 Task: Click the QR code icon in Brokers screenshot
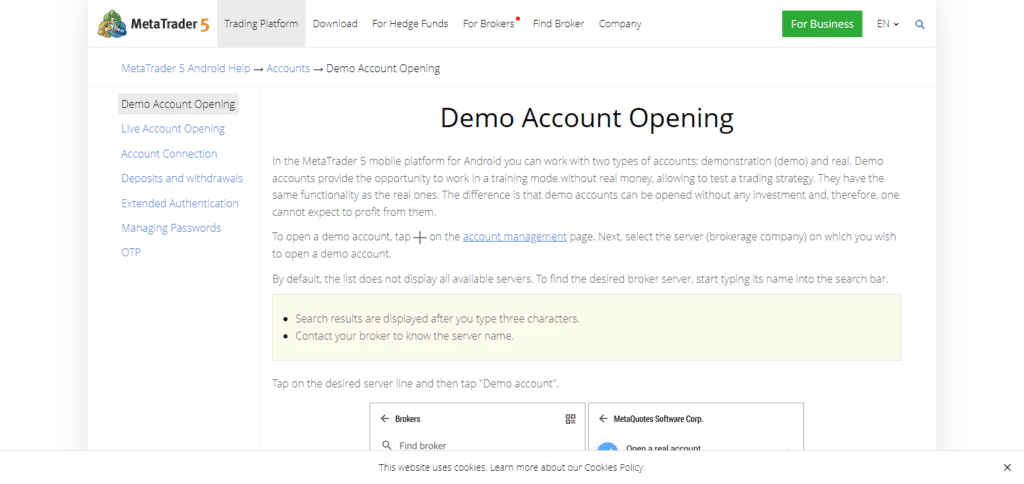pyautogui.click(x=570, y=419)
